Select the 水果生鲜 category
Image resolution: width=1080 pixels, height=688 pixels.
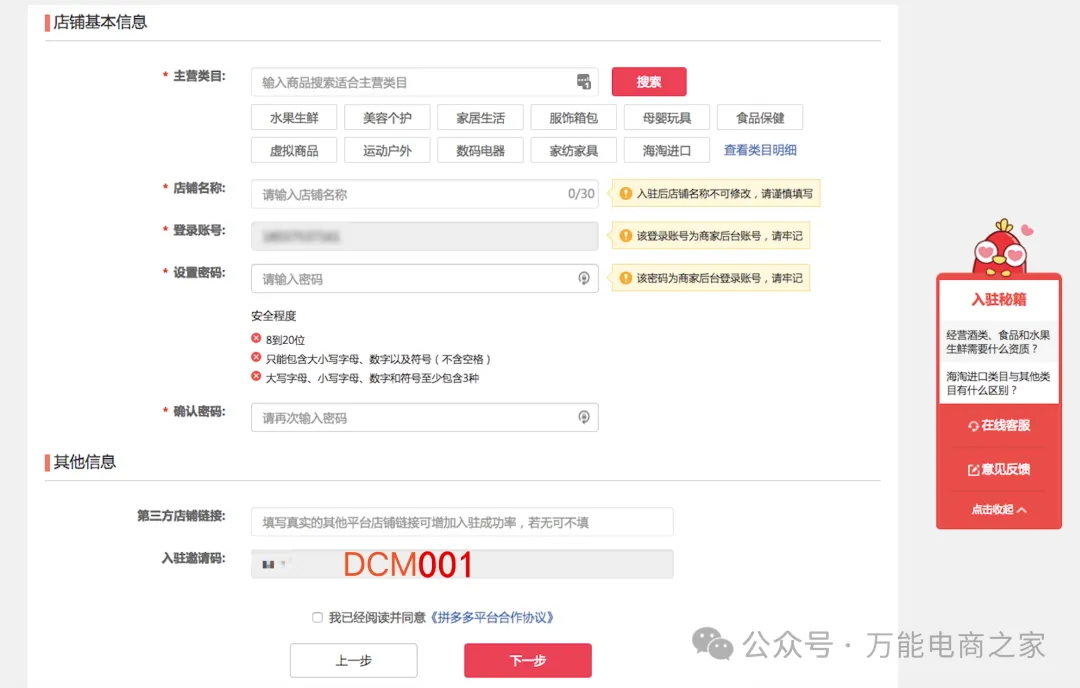click(x=294, y=118)
